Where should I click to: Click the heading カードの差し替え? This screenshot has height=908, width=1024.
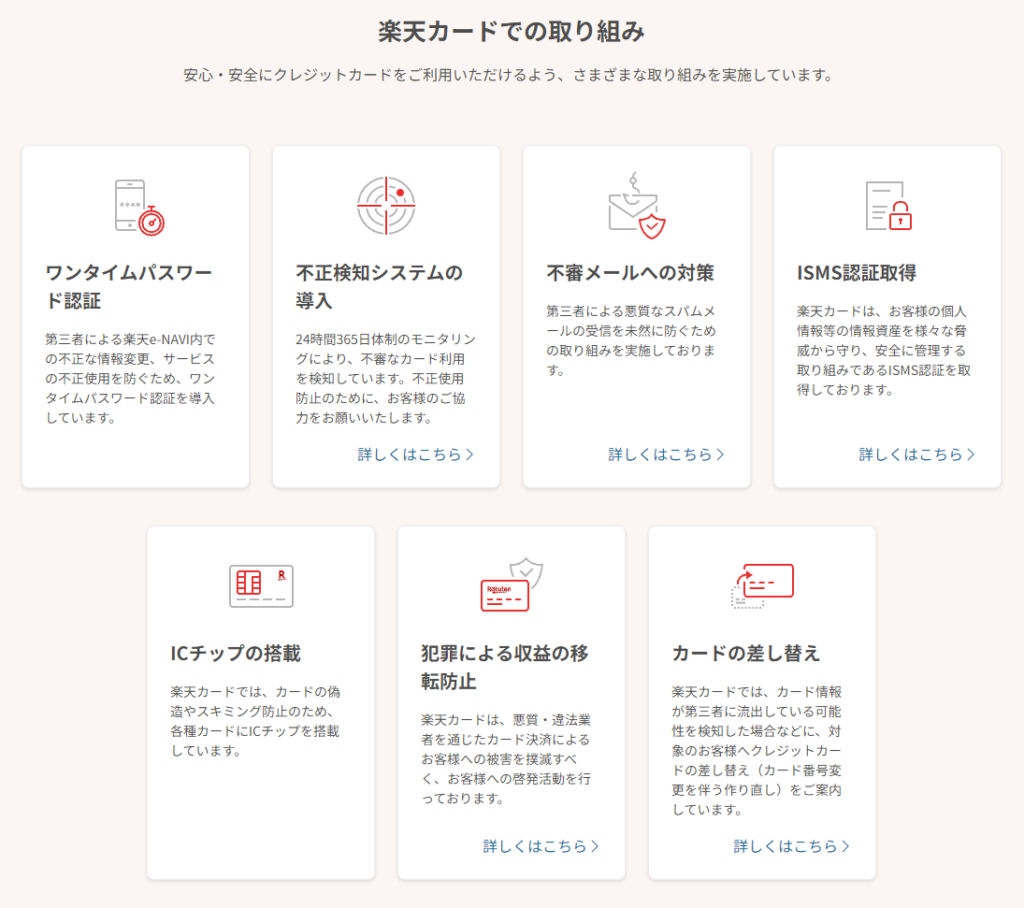click(746, 653)
